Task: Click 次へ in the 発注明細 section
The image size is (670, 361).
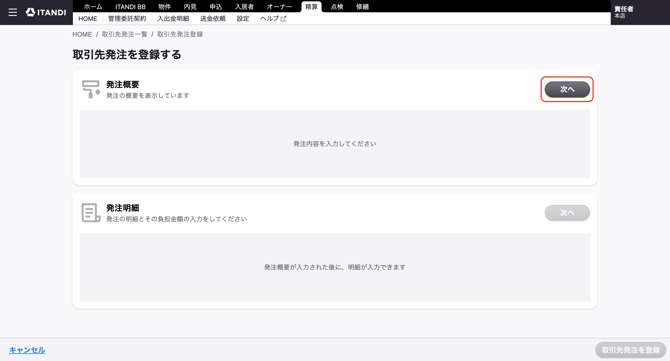Action: tap(567, 213)
